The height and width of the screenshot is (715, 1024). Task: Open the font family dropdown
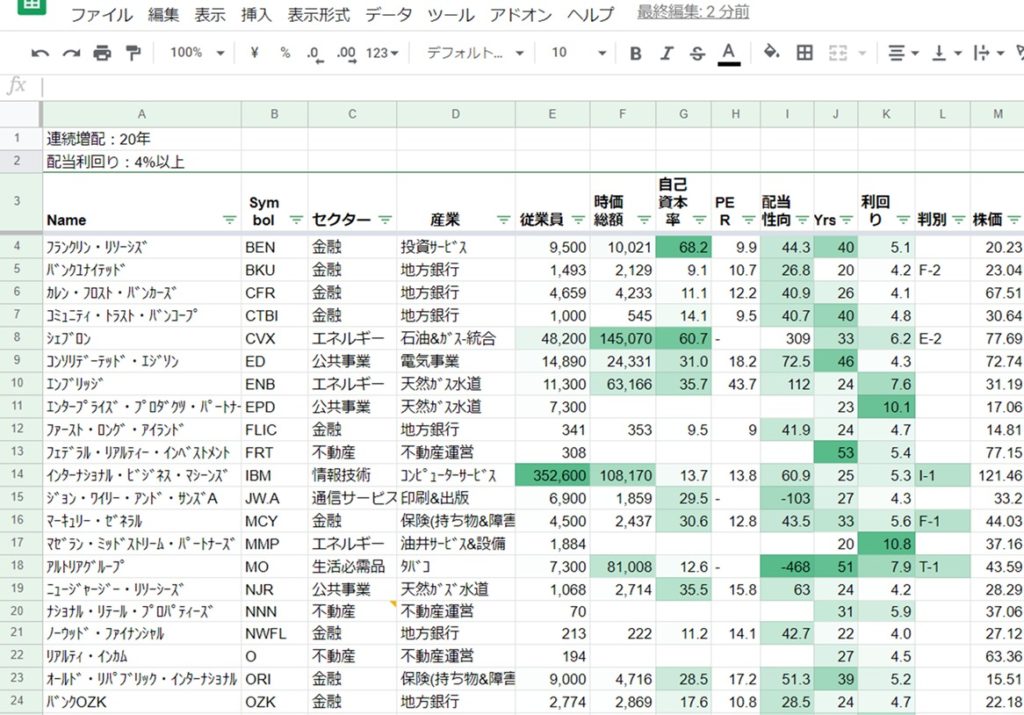(x=475, y=53)
